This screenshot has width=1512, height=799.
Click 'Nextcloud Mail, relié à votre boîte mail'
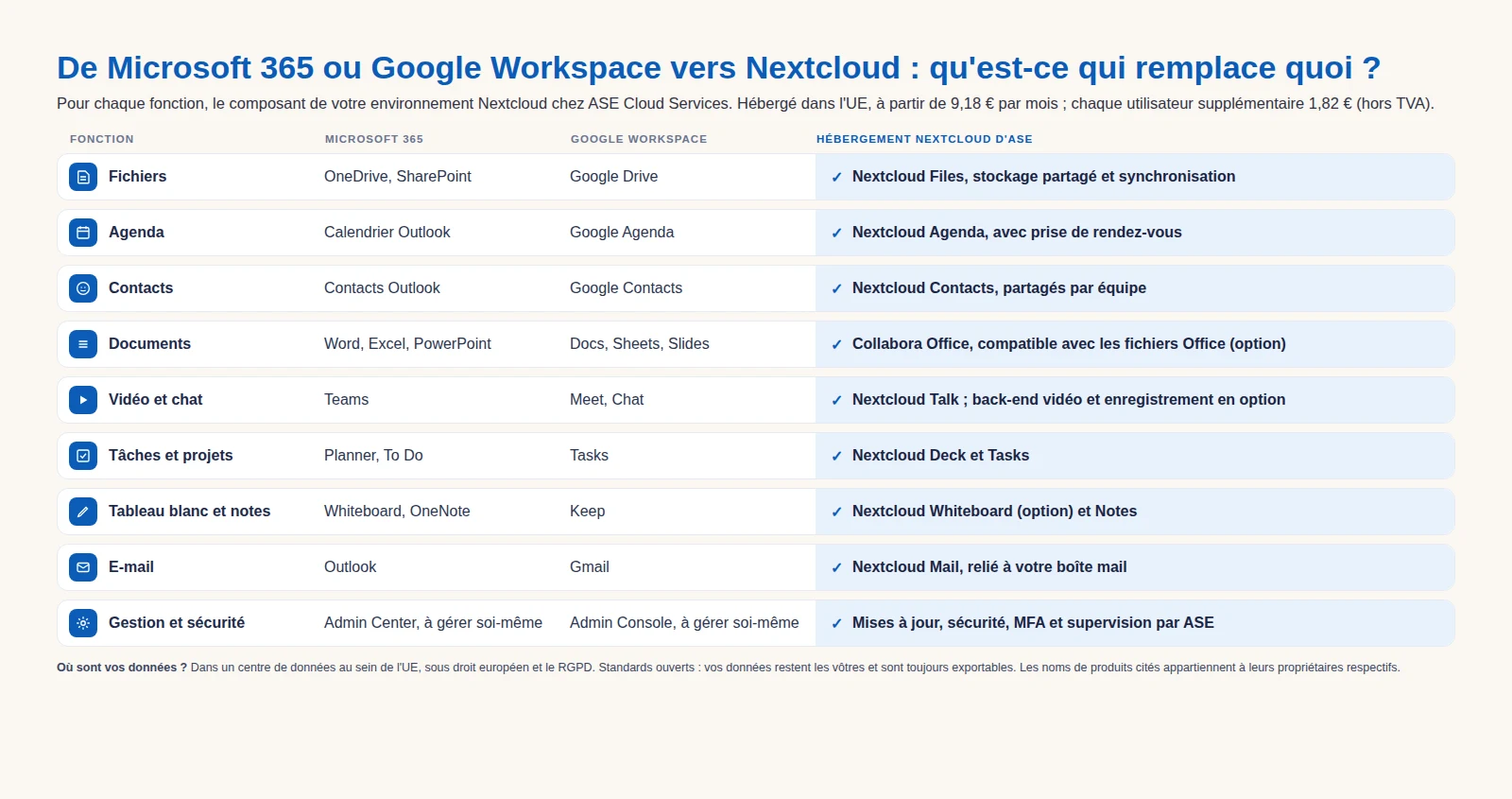pyautogui.click(x=989, y=567)
